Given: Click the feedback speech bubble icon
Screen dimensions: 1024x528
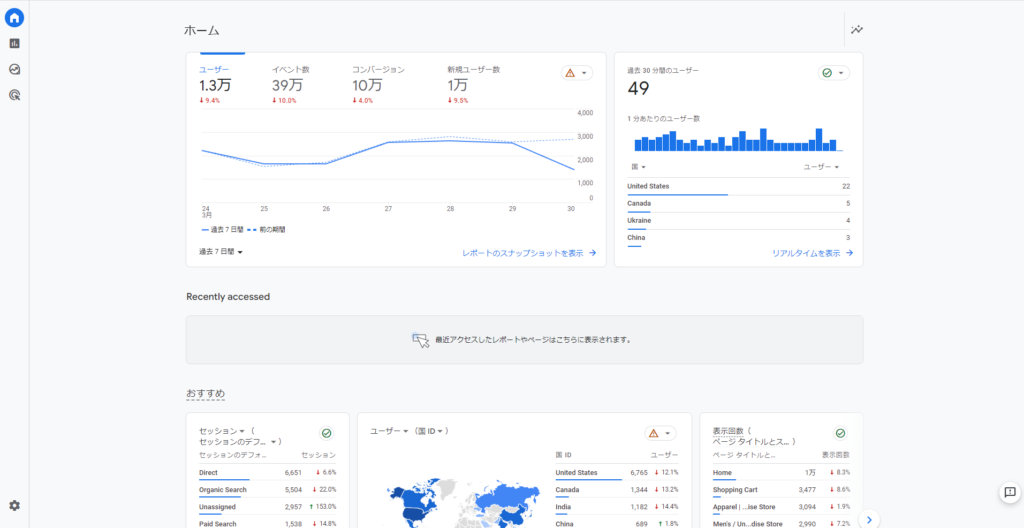Looking at the screenshot, I should coord(1009,492).
